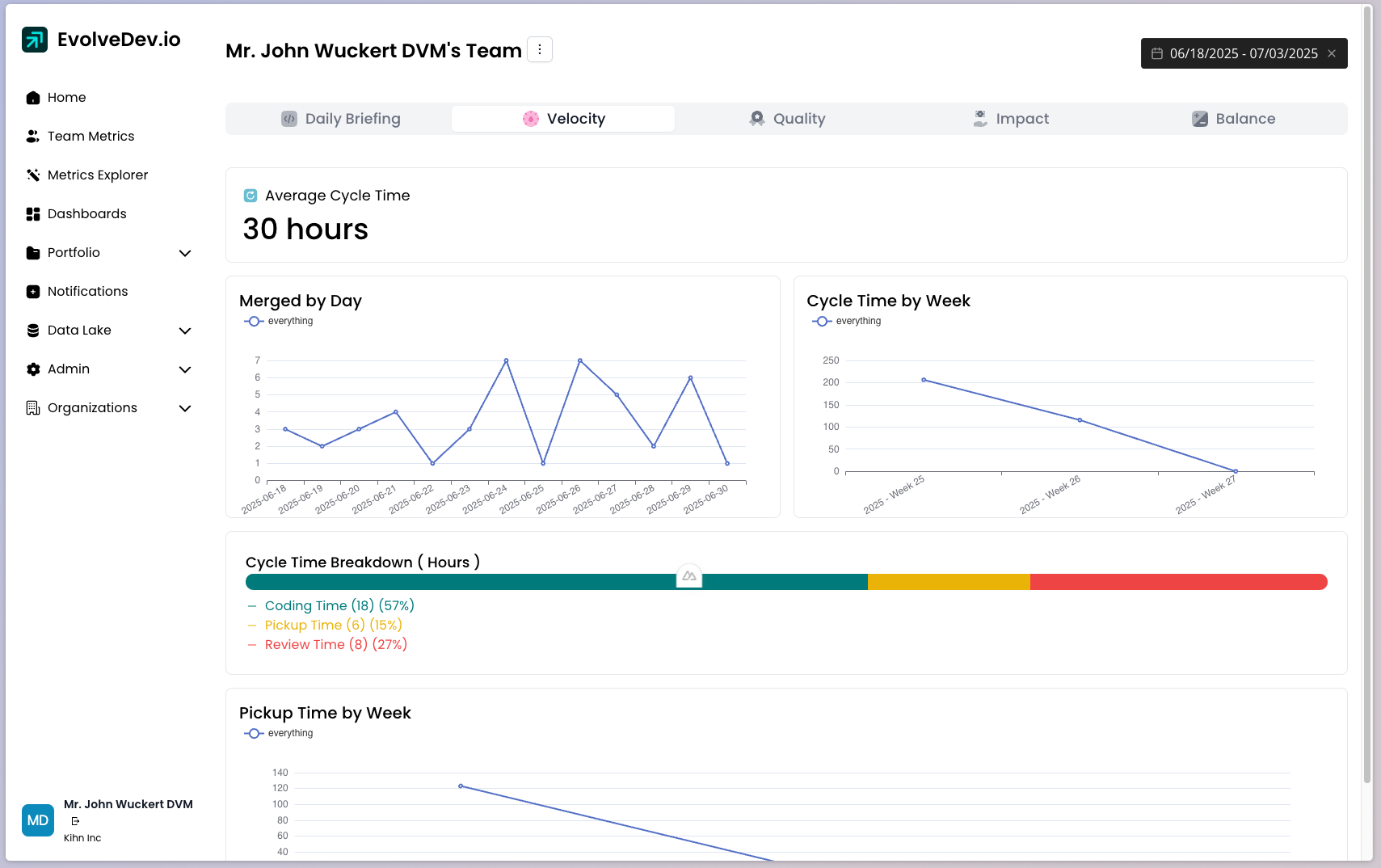Viewport: 1381px width, 868px height.
Task: Open the team options kebab menu
Action: 540,49
